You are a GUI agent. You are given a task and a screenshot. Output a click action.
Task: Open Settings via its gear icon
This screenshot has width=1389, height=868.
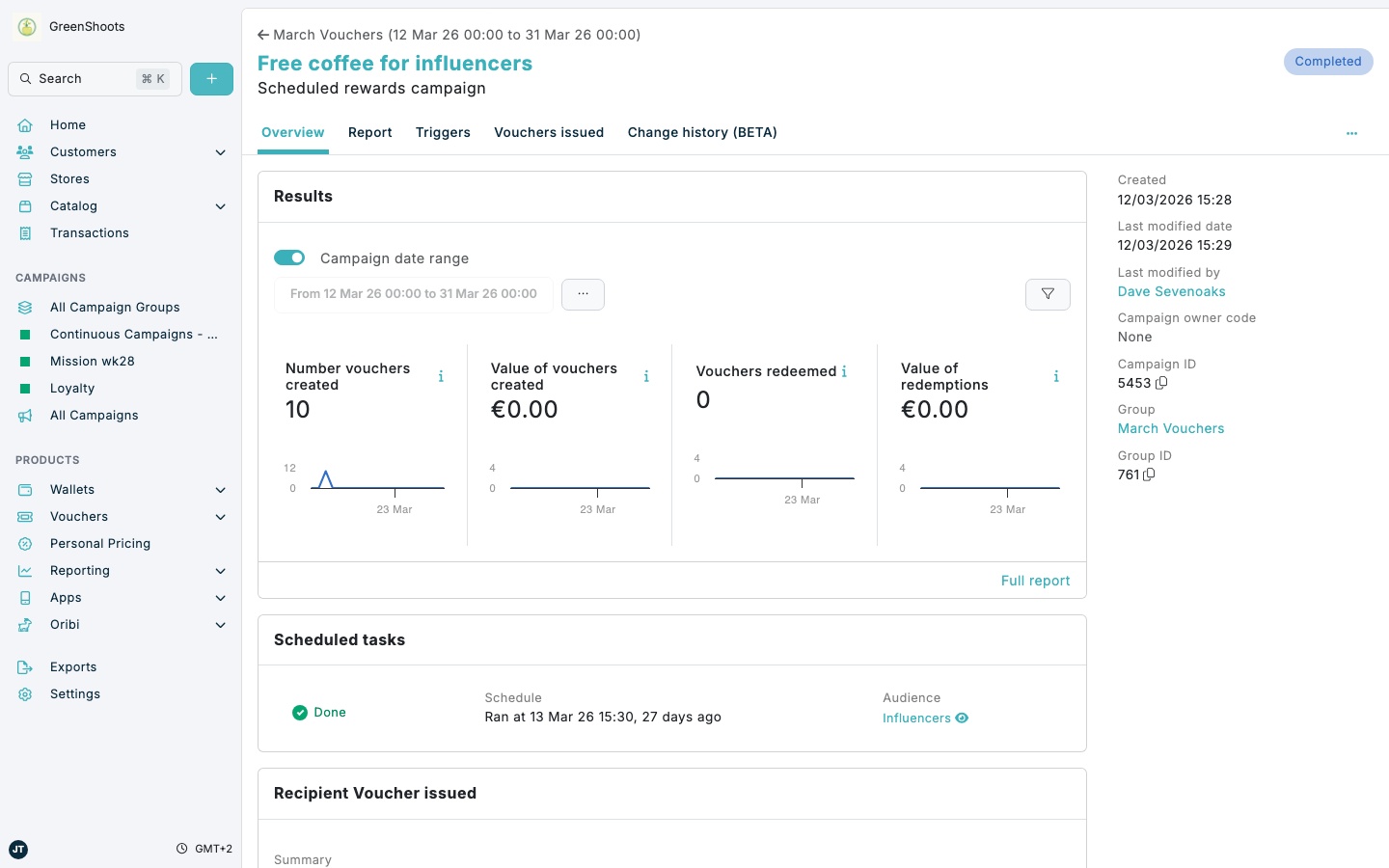[24, 693]
